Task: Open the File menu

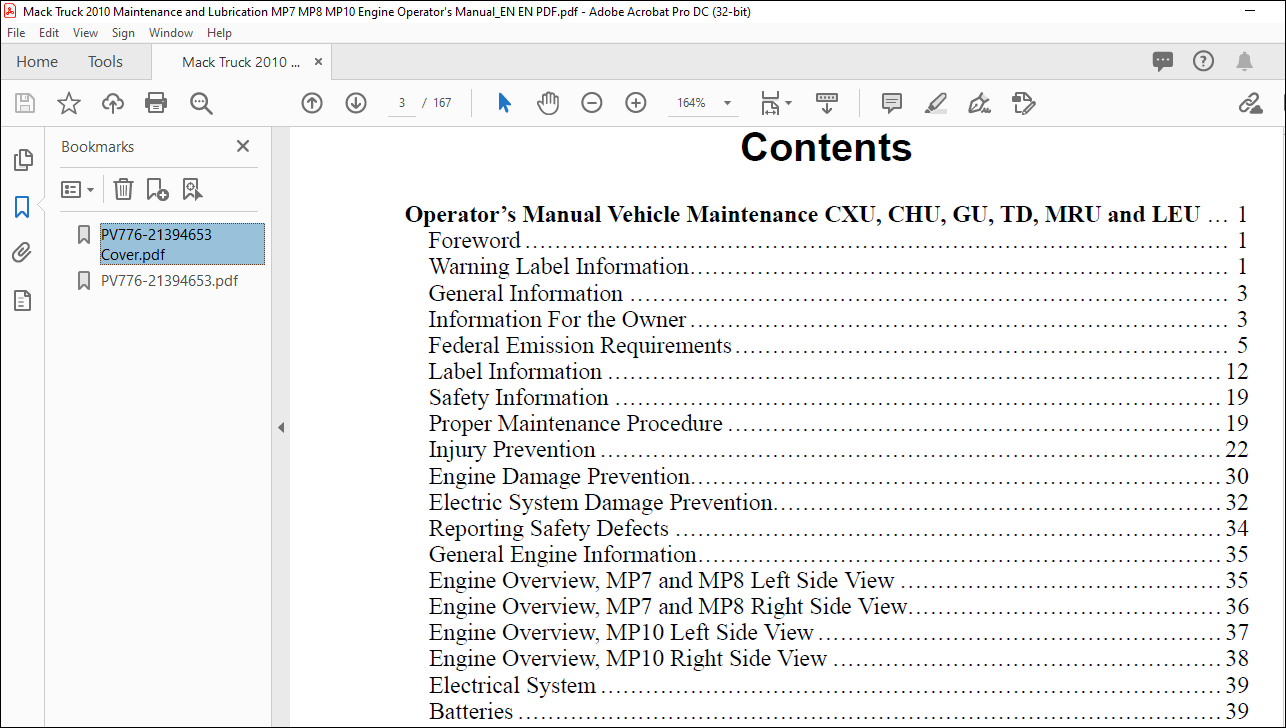Action: 16,33
